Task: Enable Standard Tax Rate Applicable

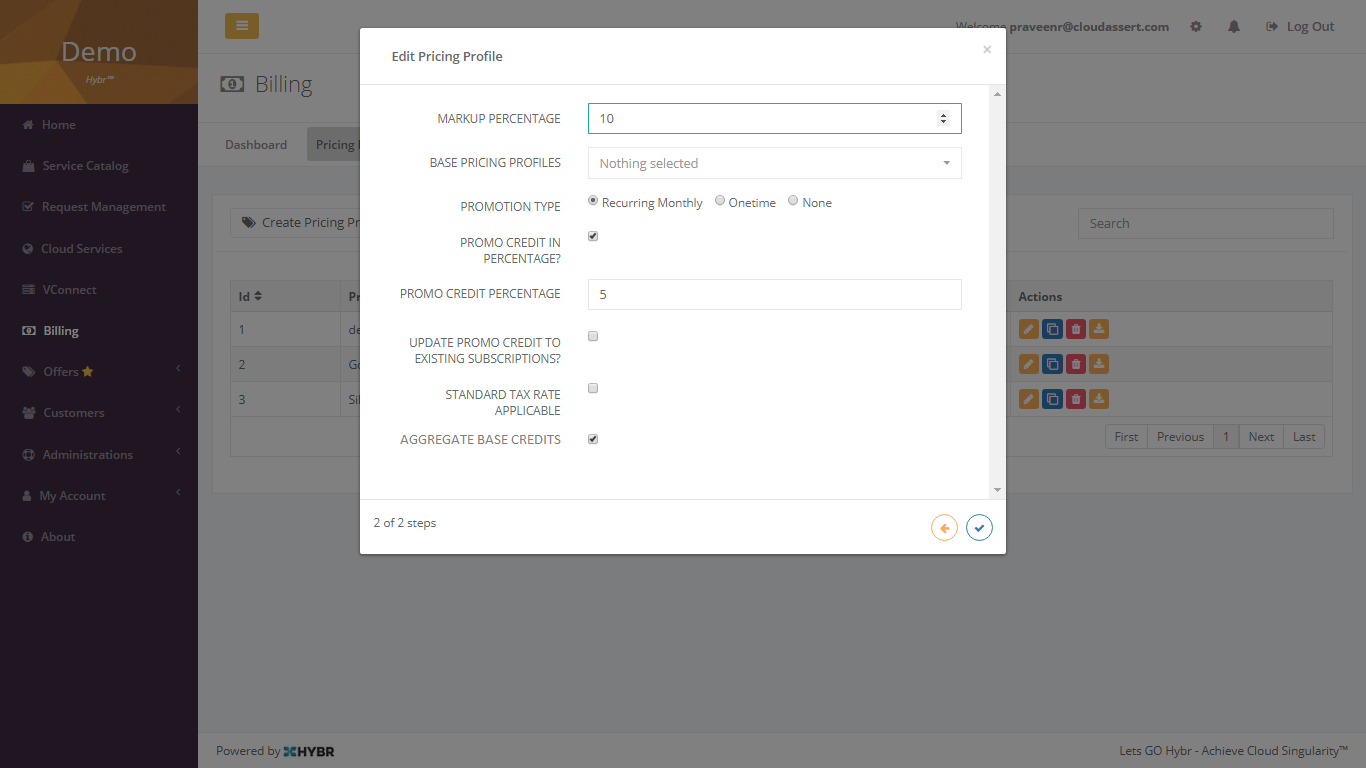Action: click(593, 388)
